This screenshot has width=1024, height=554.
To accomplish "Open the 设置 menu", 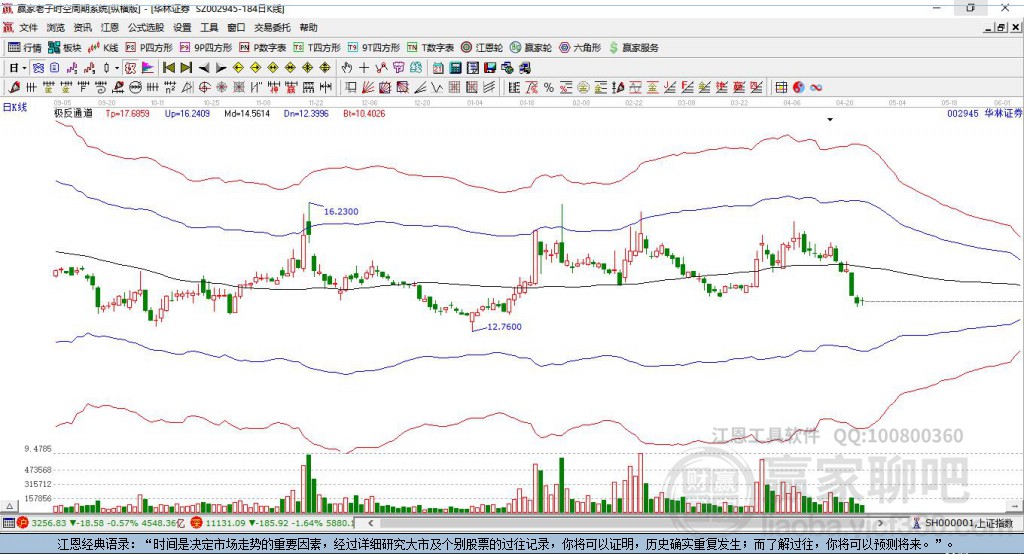I will (x=182, y=27).
